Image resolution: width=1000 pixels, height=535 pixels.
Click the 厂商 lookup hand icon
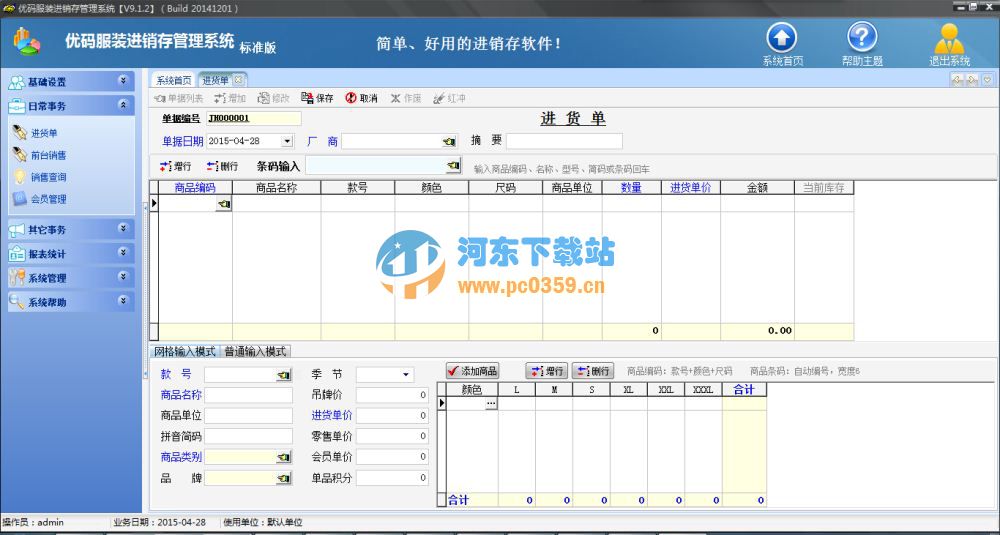450,142
